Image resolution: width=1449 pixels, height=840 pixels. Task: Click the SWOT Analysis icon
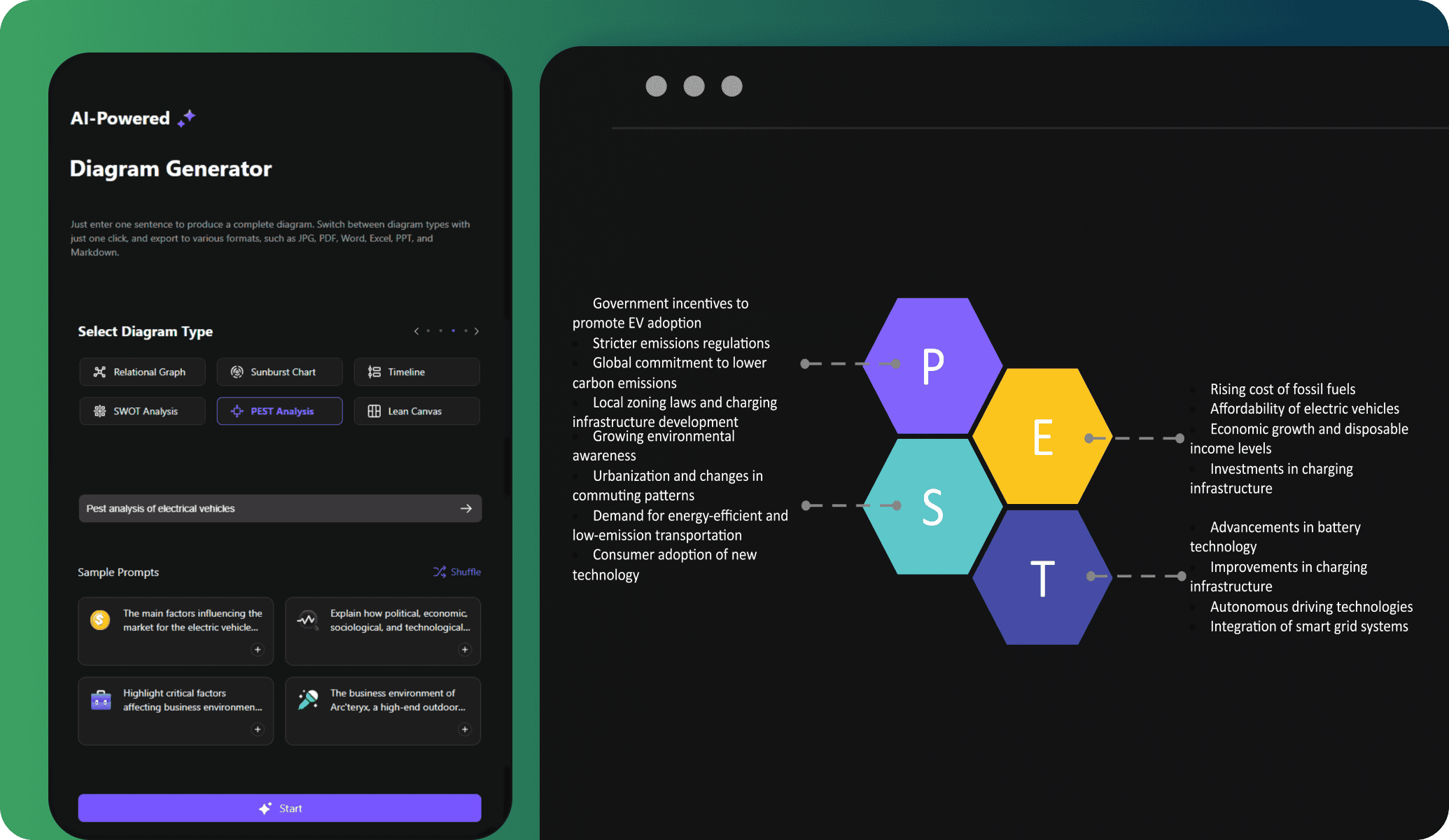(97, 411)
